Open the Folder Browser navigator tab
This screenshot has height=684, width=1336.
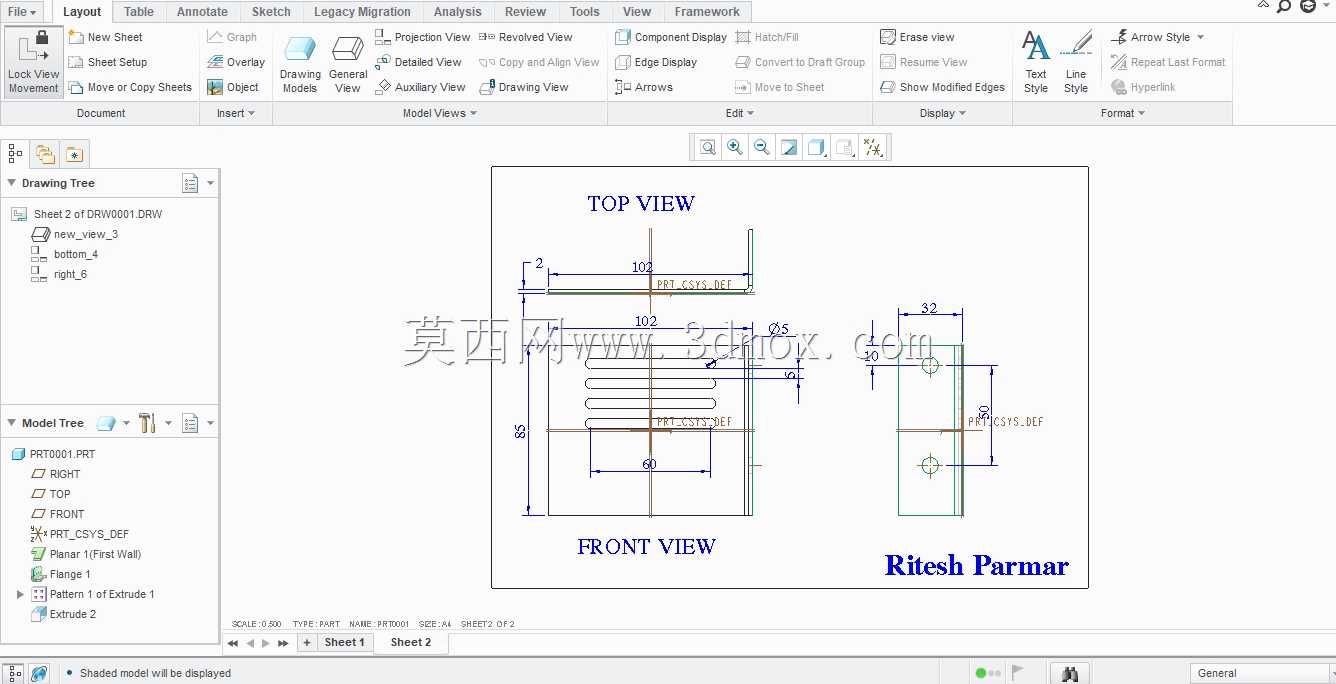45,153
